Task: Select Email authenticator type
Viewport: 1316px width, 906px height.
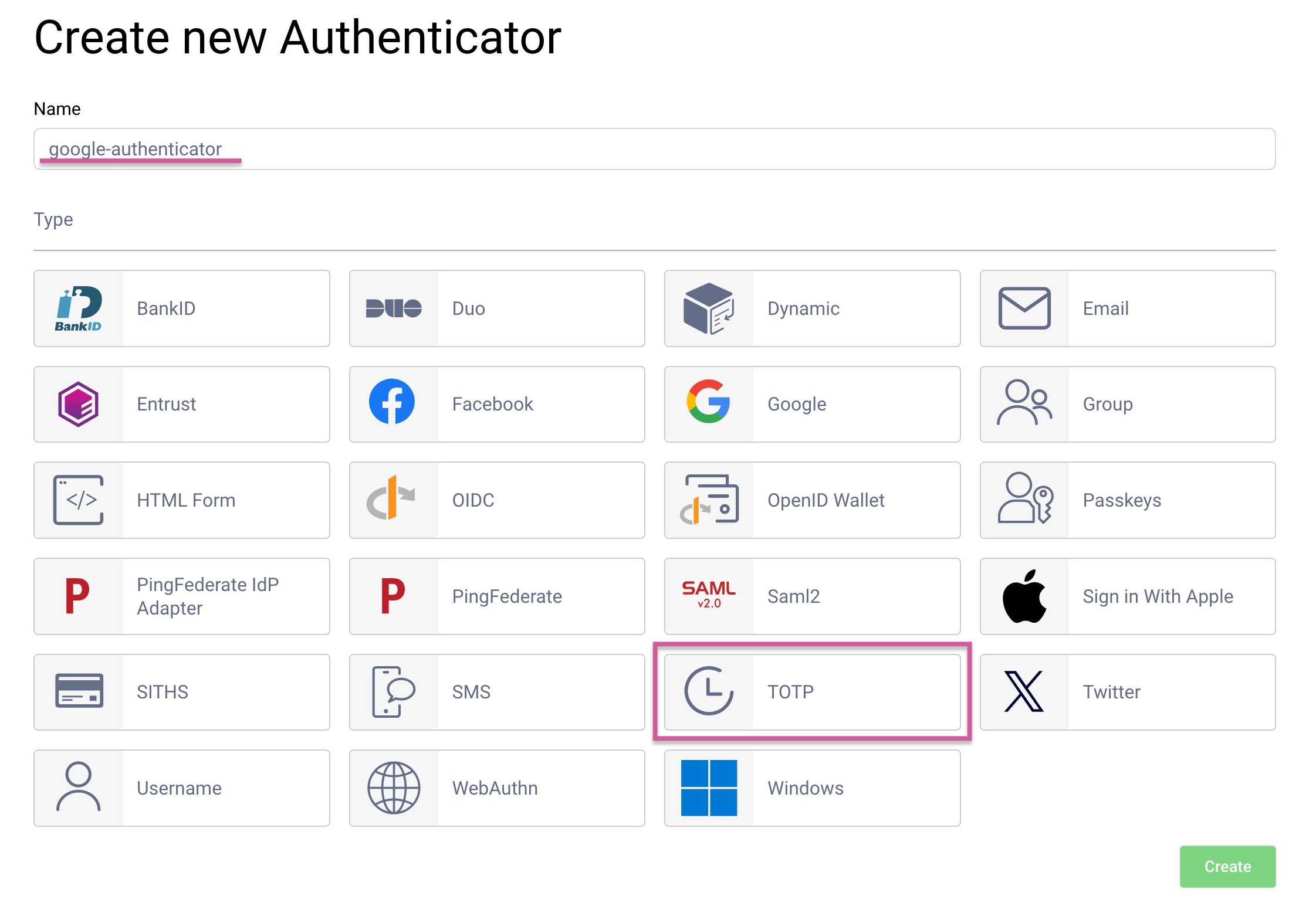Action: coord(1126,308)
